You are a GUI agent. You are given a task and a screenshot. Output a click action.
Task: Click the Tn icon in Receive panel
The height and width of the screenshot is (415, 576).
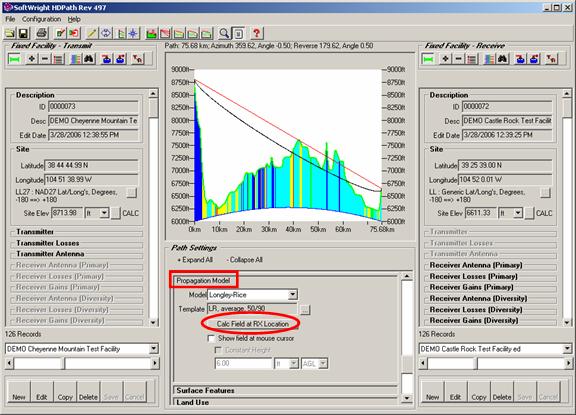[x=551, y=59]
